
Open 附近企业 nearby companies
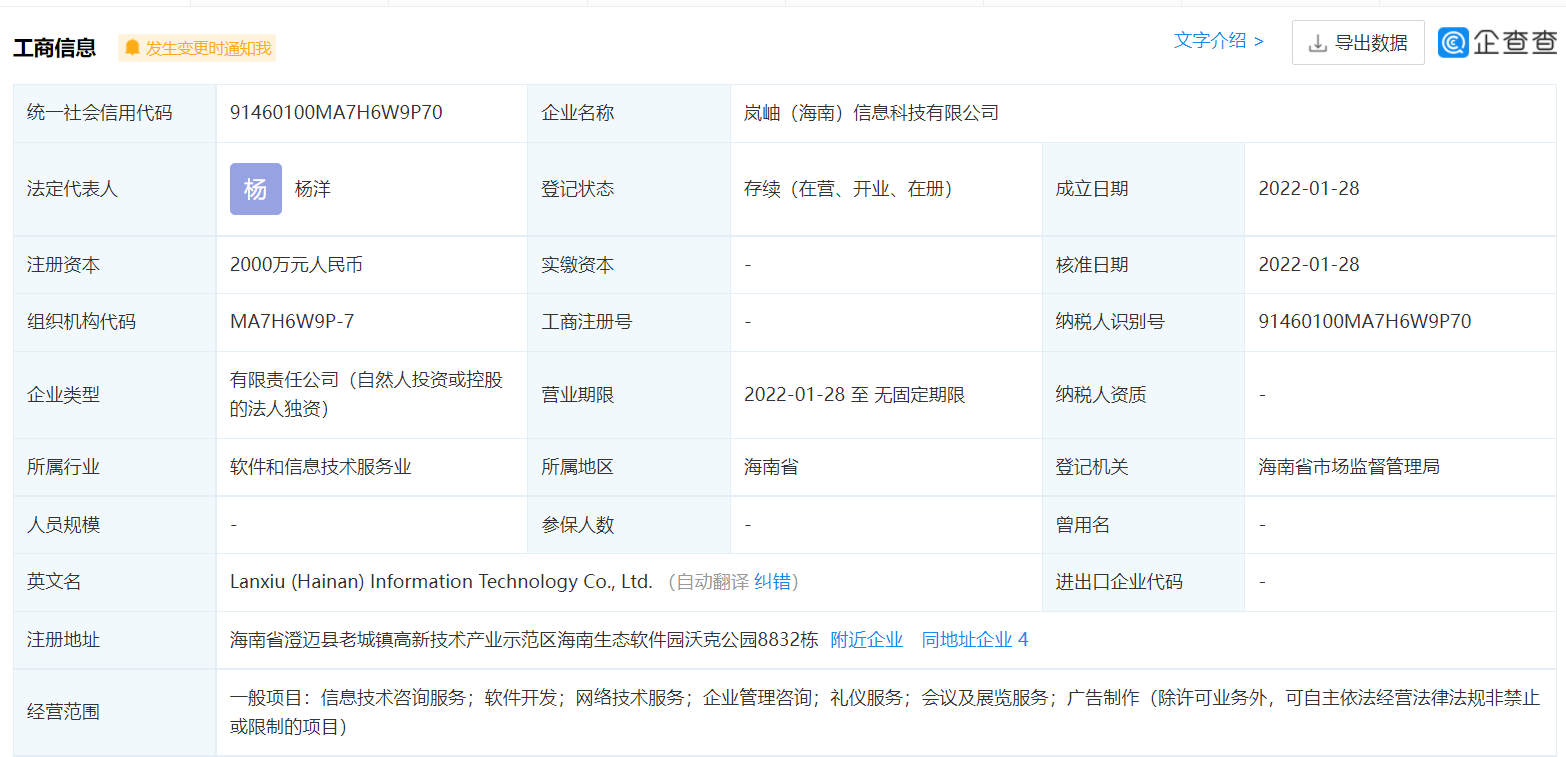[x=868, y=639]
